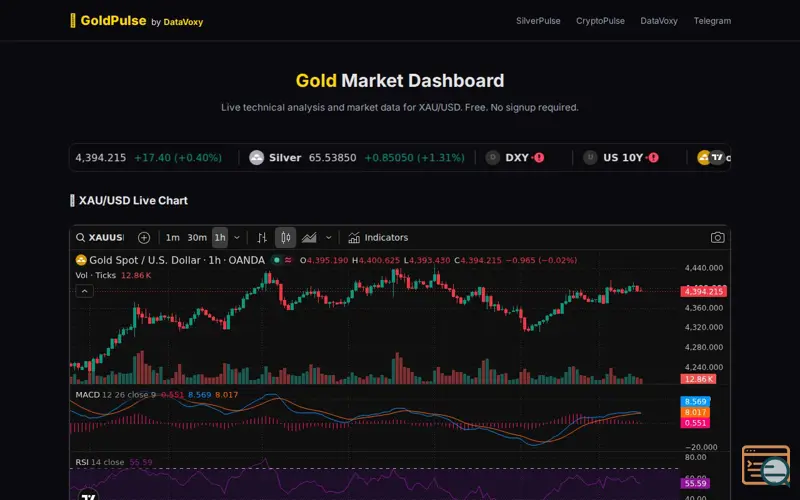Collapse the indicator legend chevron
The width and height of the screenshot is (800, 500).
(85, 291)
